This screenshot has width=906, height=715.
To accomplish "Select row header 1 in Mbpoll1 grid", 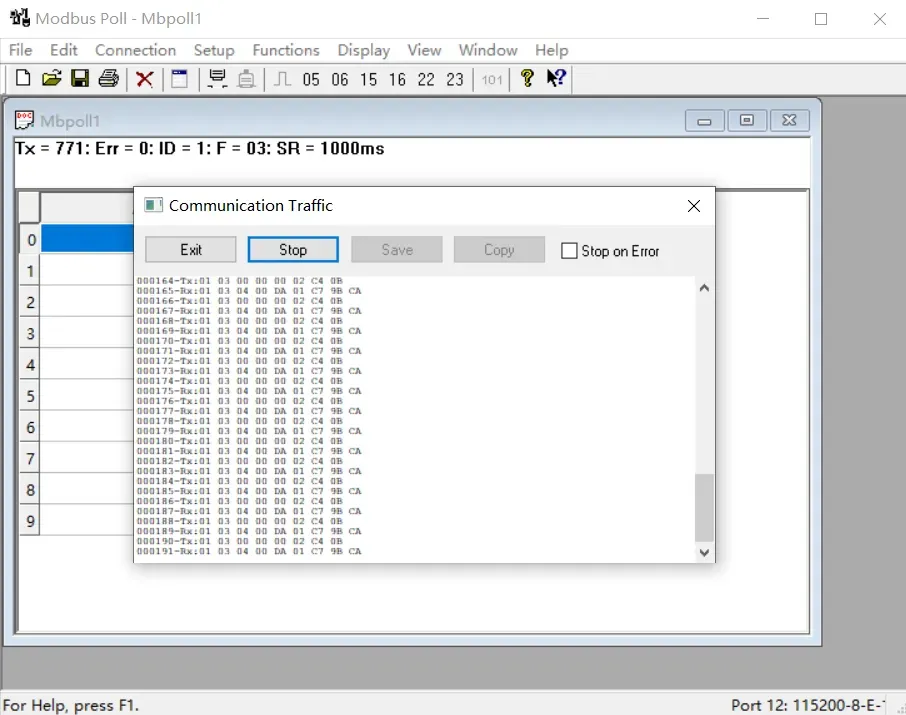I will tap(30, 271).
